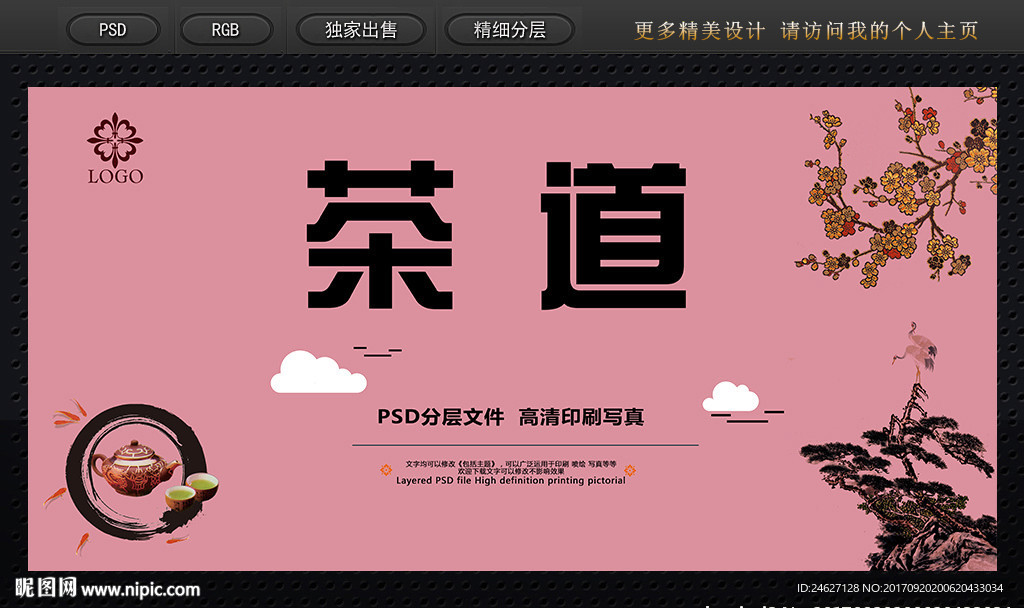
Task: Click the red koi fish above teapot
Action: pyautogui.click(x=70, y=413)
